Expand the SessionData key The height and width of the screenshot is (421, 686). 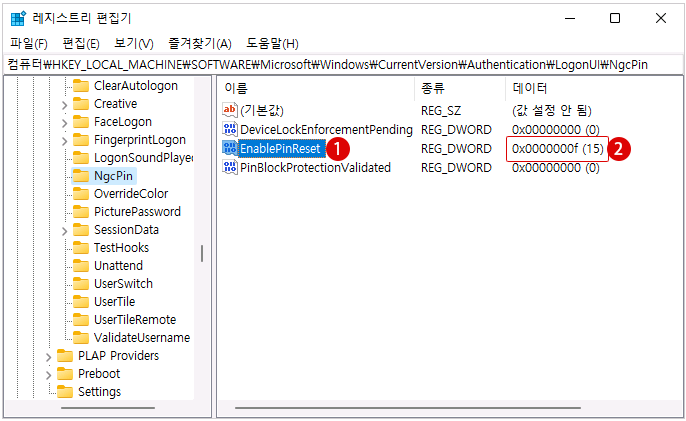click(x=64, y=231)
